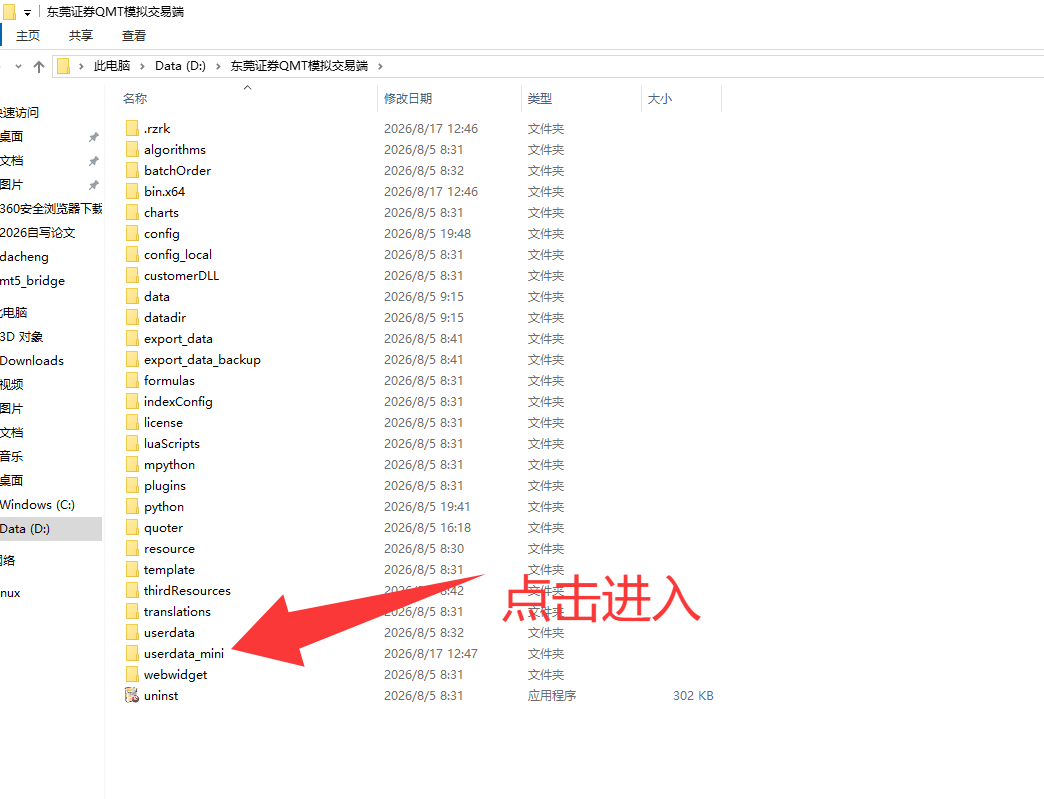Select the python folder icon

132,506
